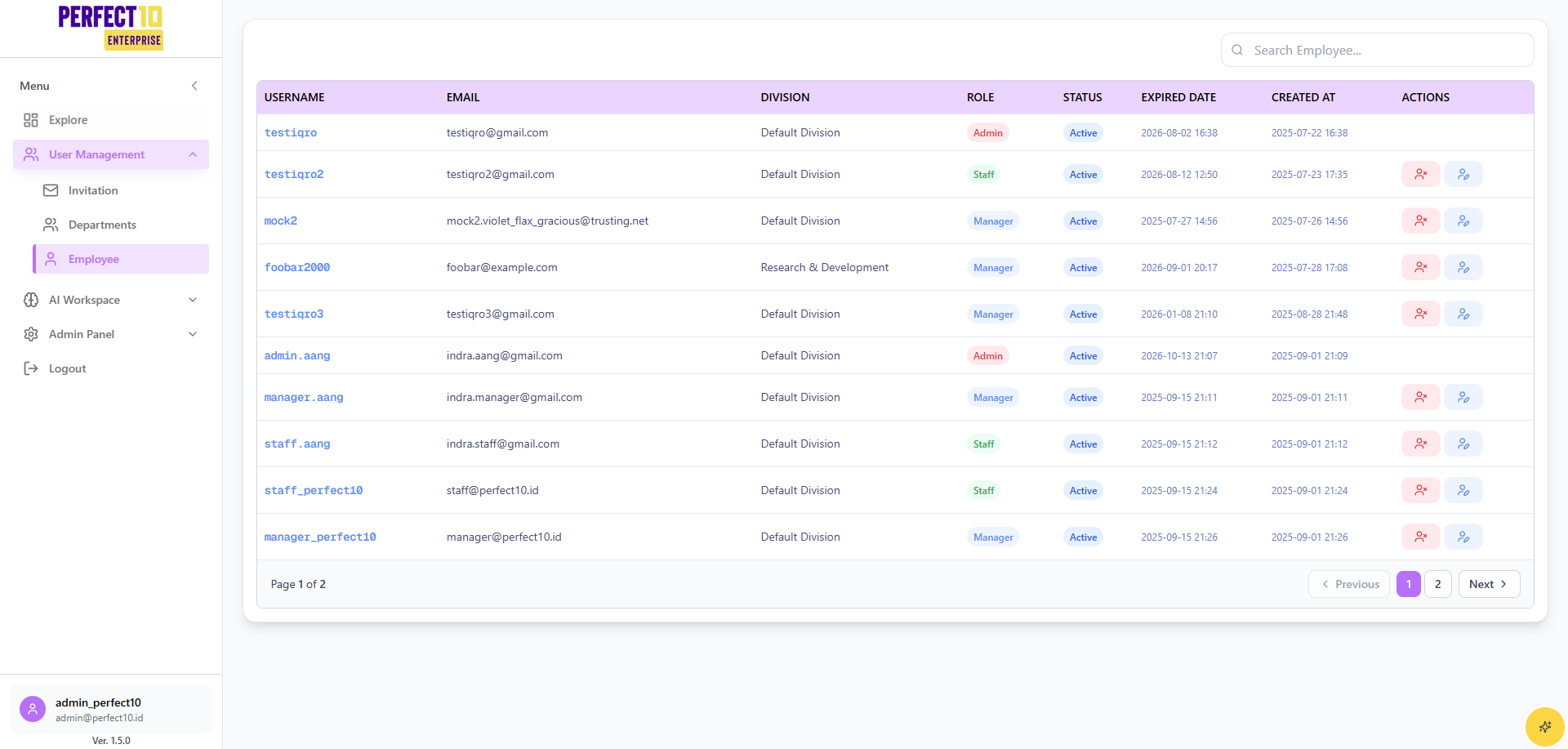Click the blue edit-user icon for staff_perfect10
The height and width of the screenshot is (749, 1568).
click(1463, 490)
